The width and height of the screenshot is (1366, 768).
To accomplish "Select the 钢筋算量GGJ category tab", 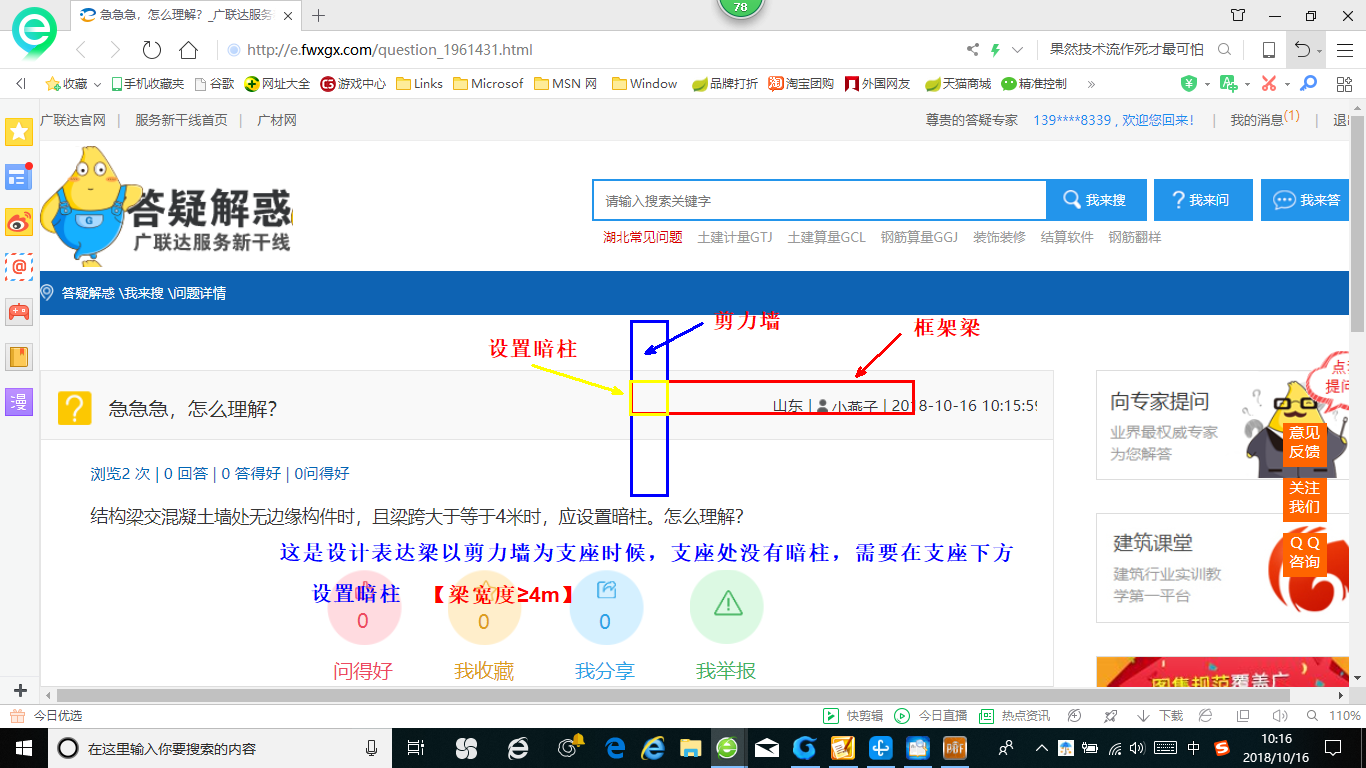I will click(x=919, y=238).
